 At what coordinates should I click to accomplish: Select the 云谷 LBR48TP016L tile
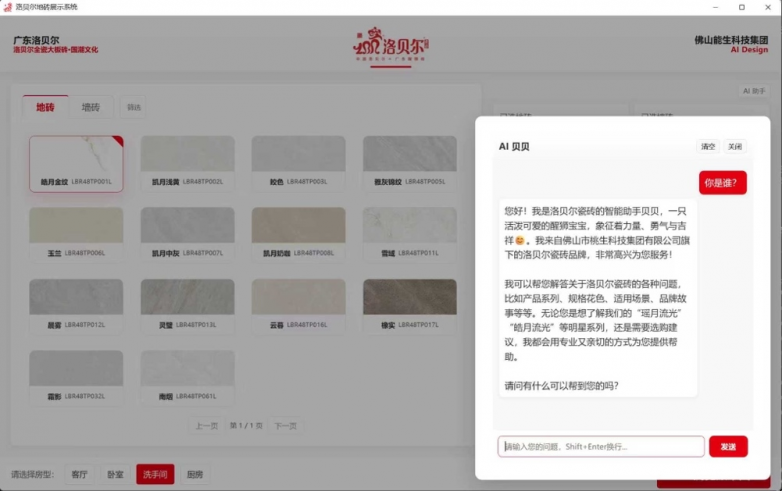299,307
